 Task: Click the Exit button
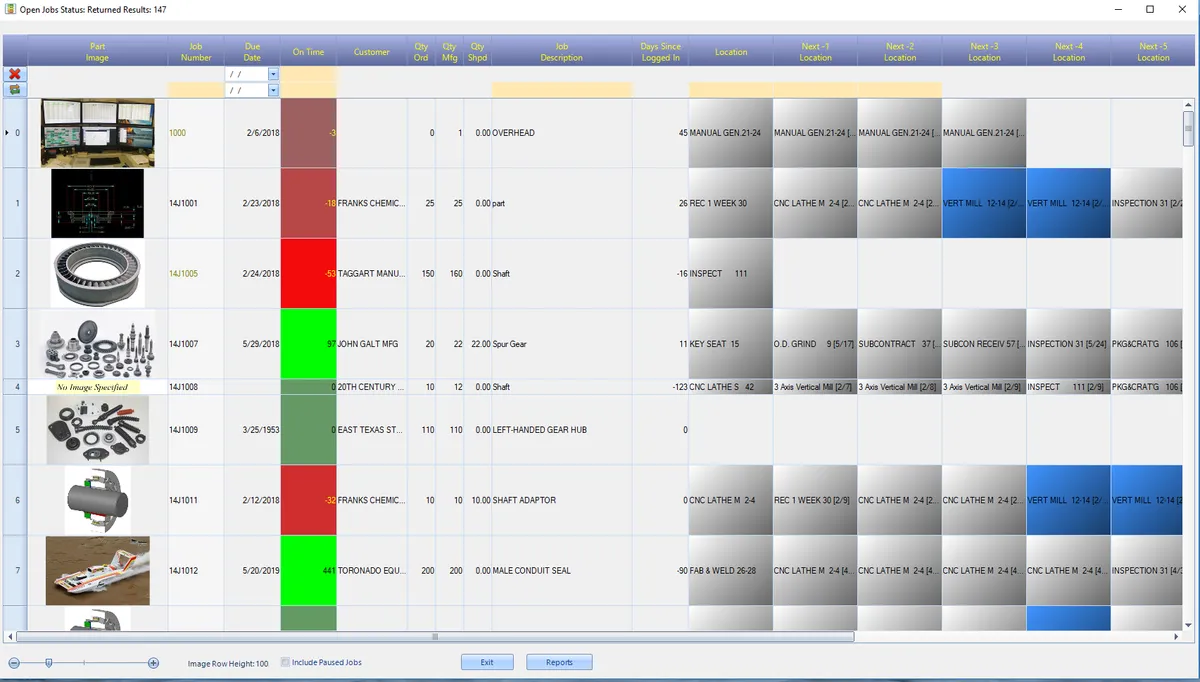(x=487, y=662)
